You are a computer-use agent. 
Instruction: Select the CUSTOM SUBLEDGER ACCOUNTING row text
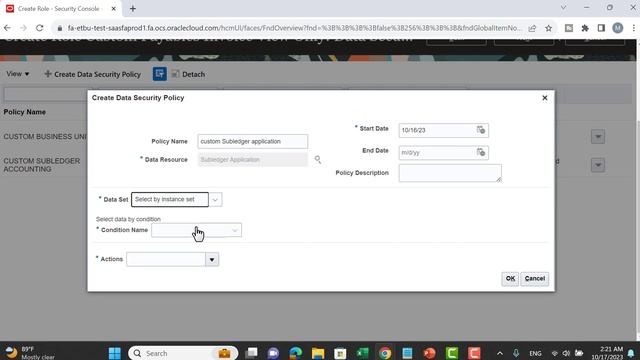tap(42, 165)
